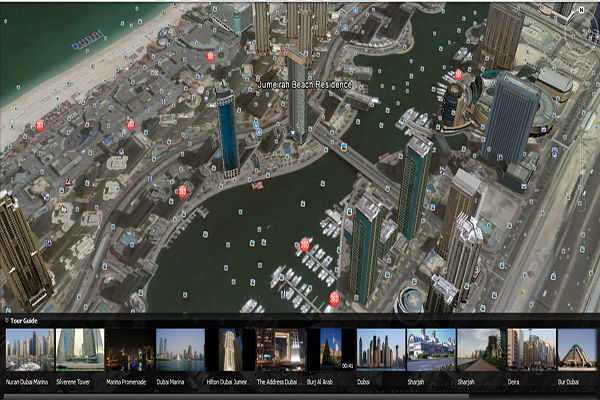Open the Deira tour thumbnail
This screenshot has height=400, width=600.
532,350
